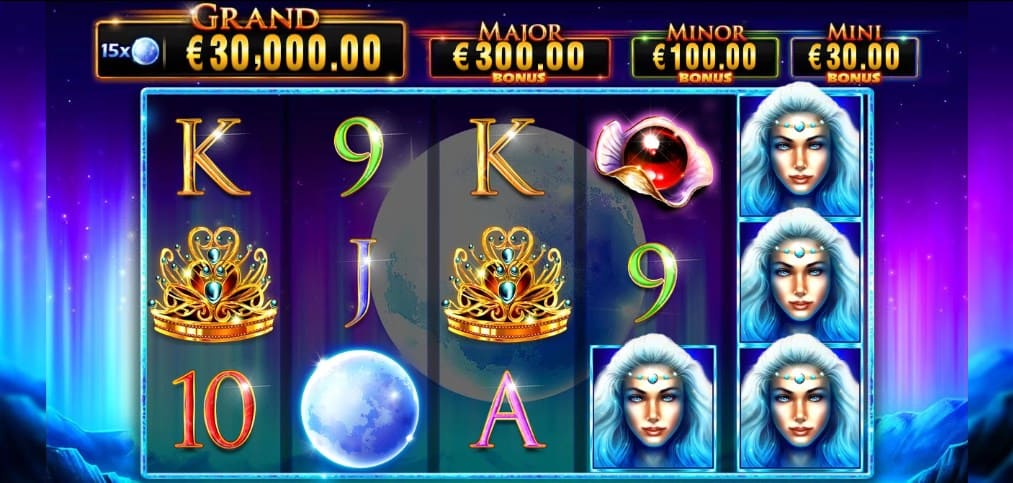Screen dimensions: 1013x483
Task: Click the 15x moon orb counter
Action: click(x=130, y=51)
